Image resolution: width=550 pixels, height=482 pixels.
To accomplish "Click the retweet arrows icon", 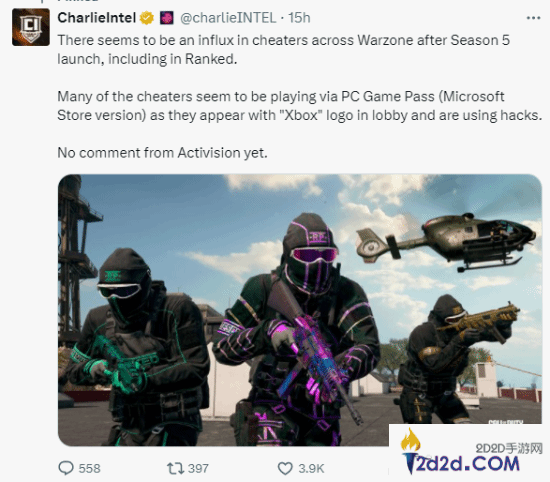I will click(175, 468).
